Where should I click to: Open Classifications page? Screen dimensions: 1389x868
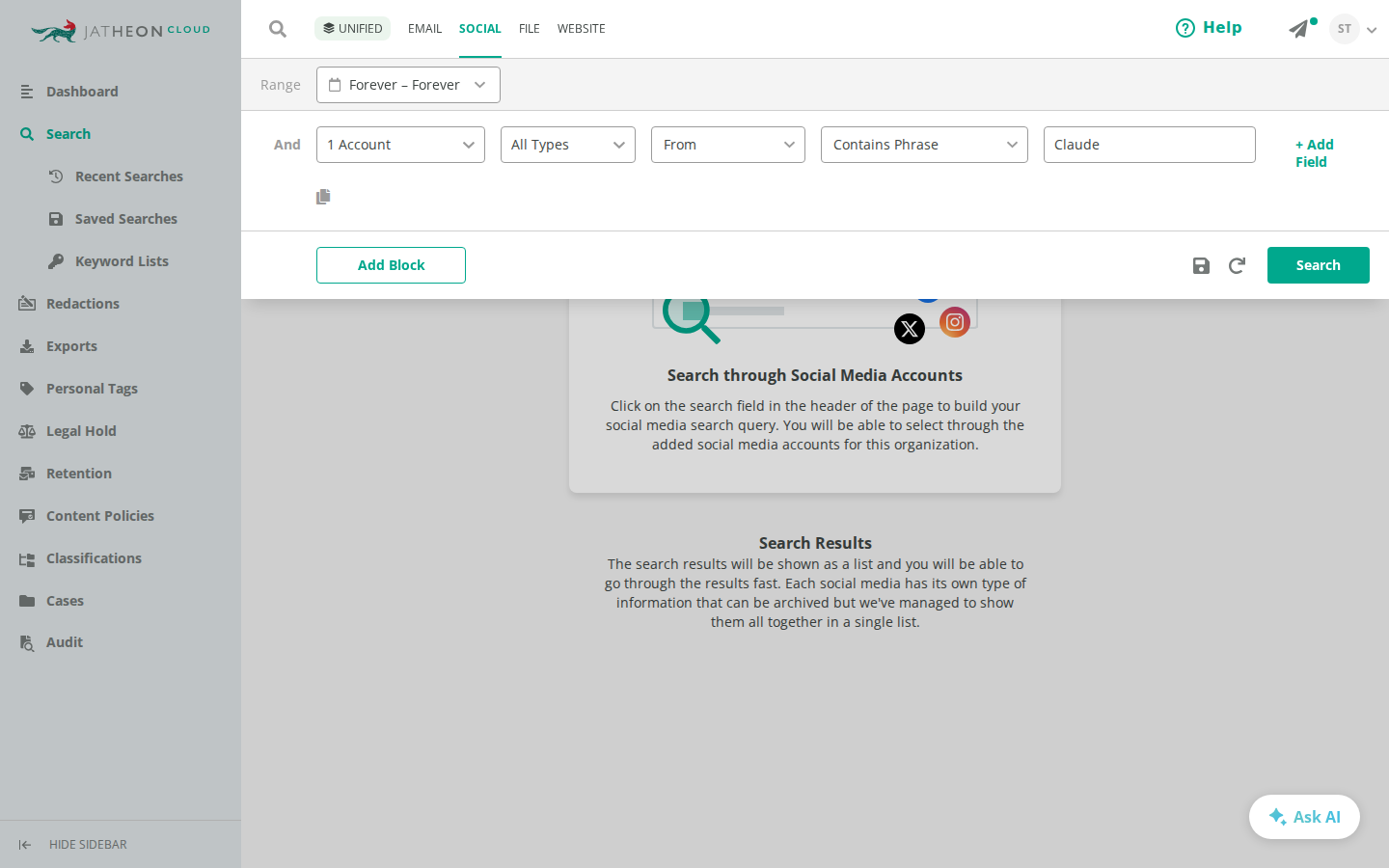pyautogui.click(x=94, y=558)
